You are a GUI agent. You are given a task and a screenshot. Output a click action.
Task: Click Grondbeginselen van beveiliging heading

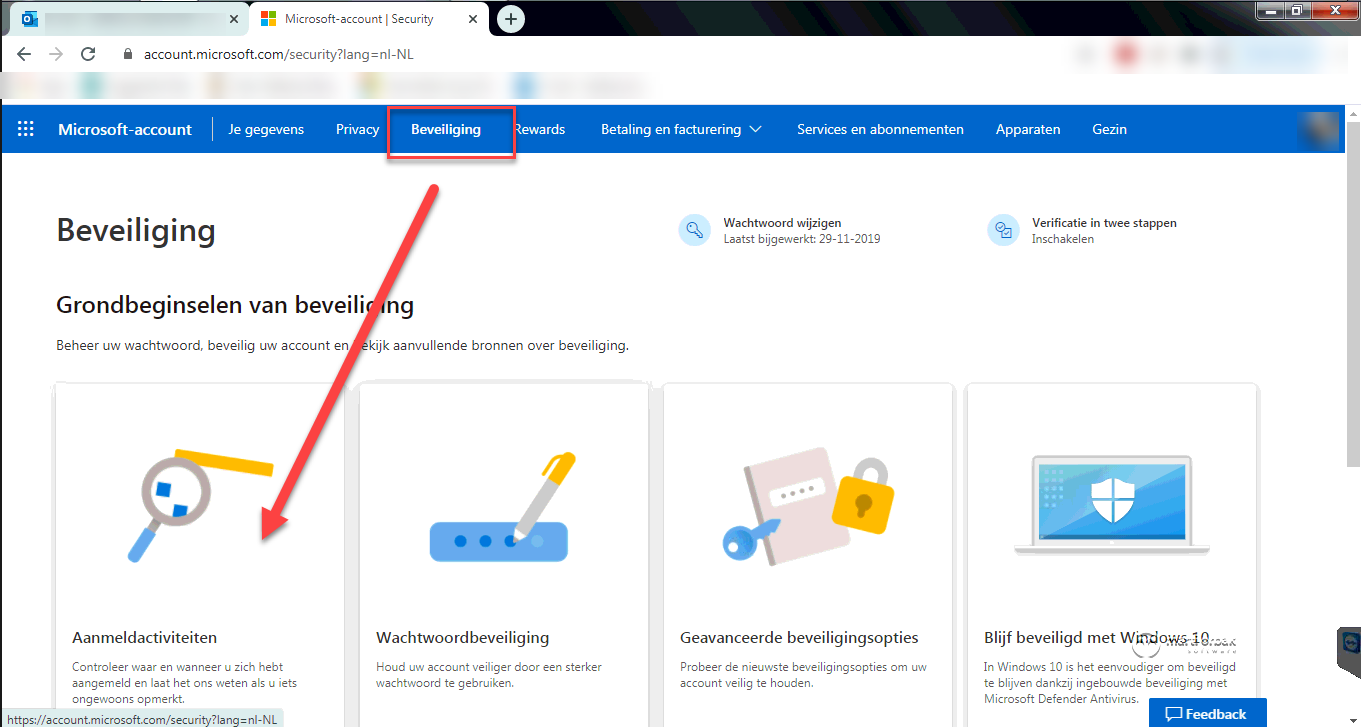point(235,305)
